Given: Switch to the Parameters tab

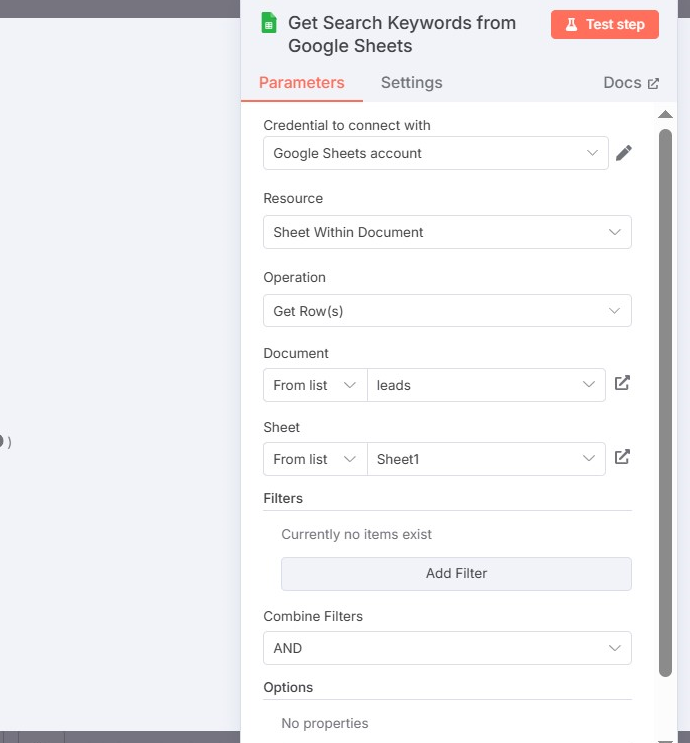Looking at the screenshot, I should point(301,82).
